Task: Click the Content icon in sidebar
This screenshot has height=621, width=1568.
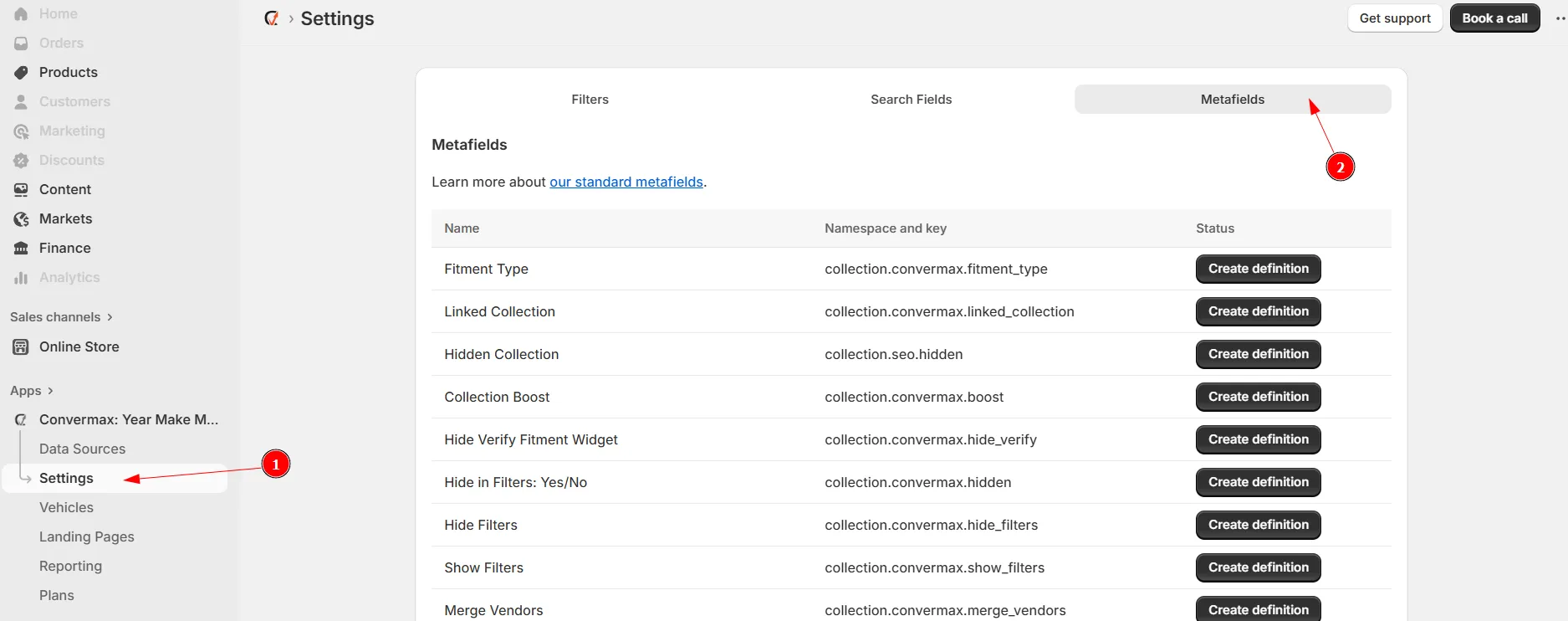Action: [21, 190]
